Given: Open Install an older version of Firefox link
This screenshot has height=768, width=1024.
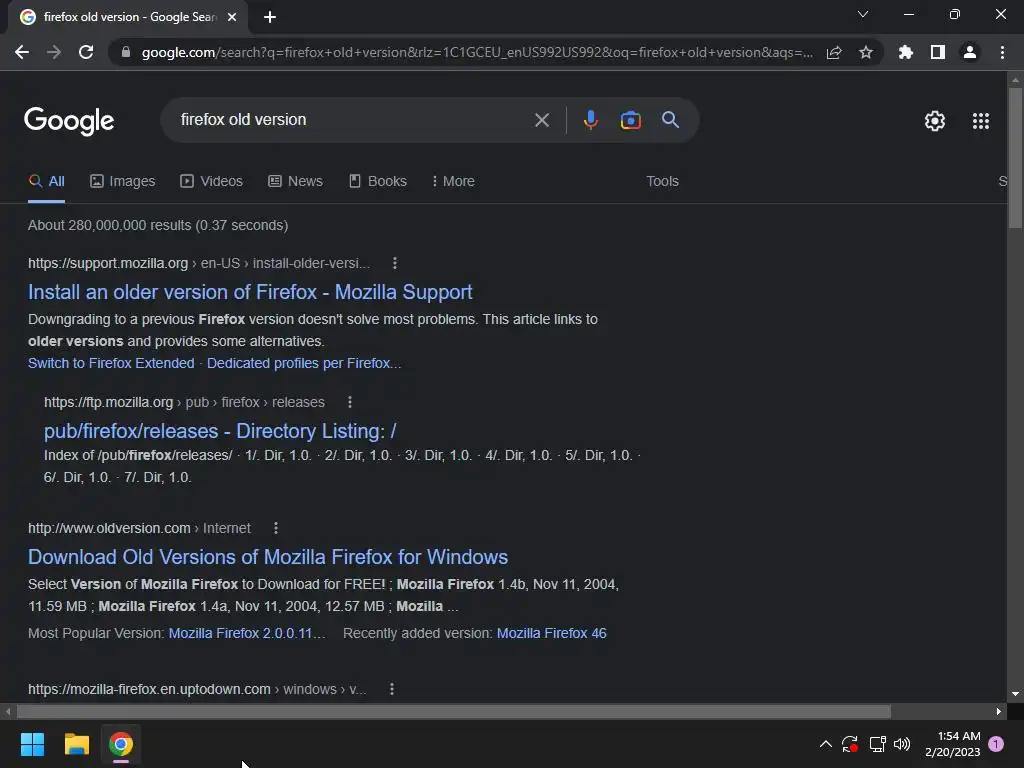Looking at the screenshot, I should (250, 292).
